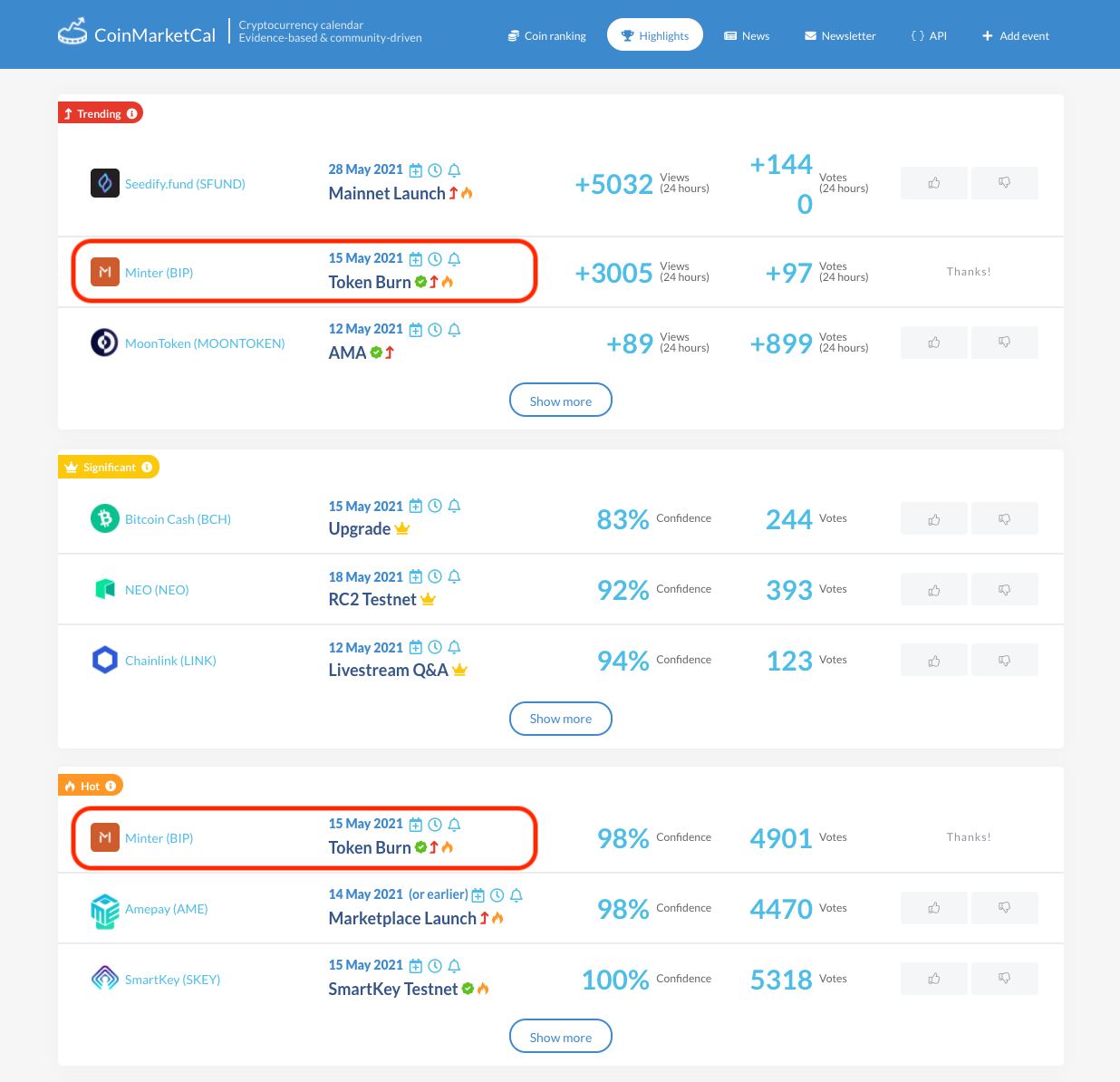The height and width of the screenshot is (1082, 1120).
Task: Set bell alert for Trending Minter Token Burn
Action: [455, 259]
